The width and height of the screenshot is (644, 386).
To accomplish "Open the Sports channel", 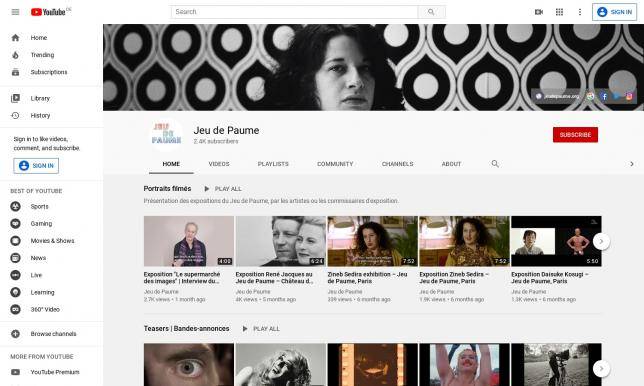I will click(x=51, y=207).
